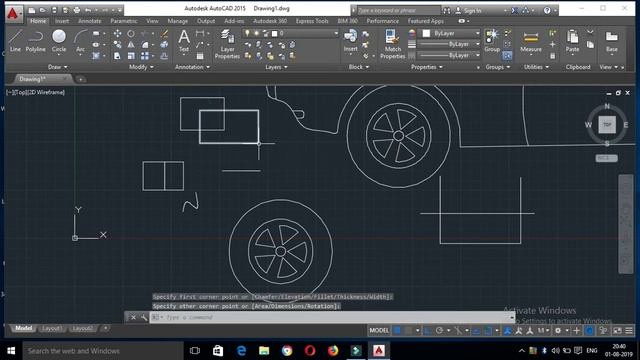Click Match Properties tool
Viewport: 640px width, 360px height.
tap(392, 44)
